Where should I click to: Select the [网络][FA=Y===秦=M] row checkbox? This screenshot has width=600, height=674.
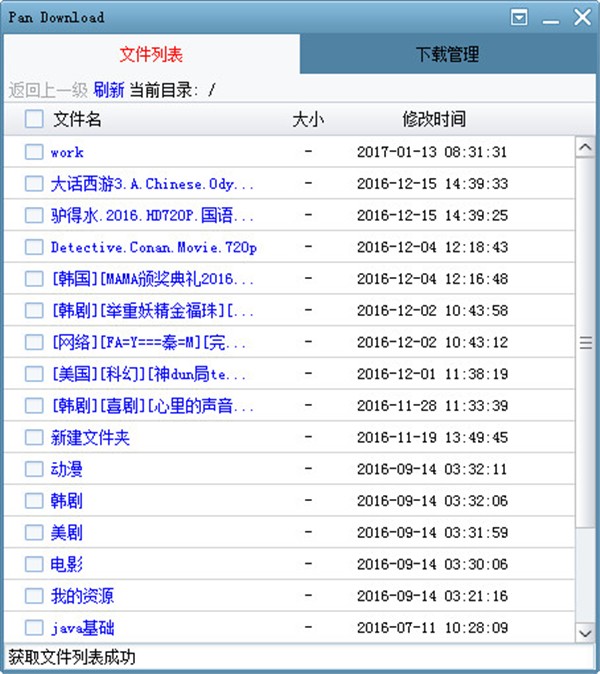(34, 342)
